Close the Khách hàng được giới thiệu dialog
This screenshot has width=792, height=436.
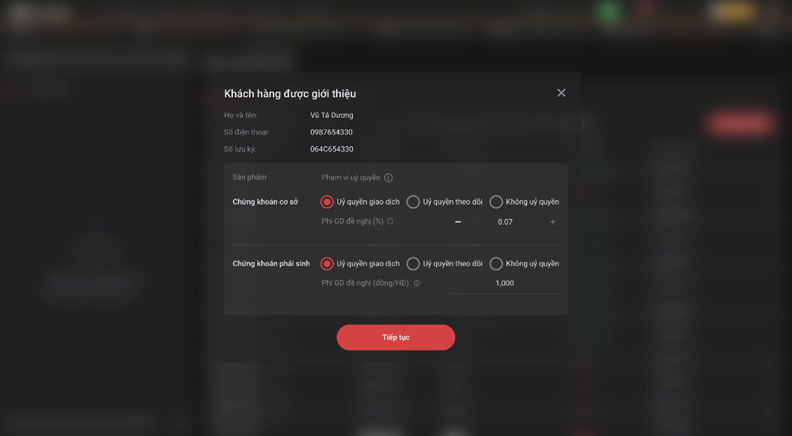click(561, 93)
